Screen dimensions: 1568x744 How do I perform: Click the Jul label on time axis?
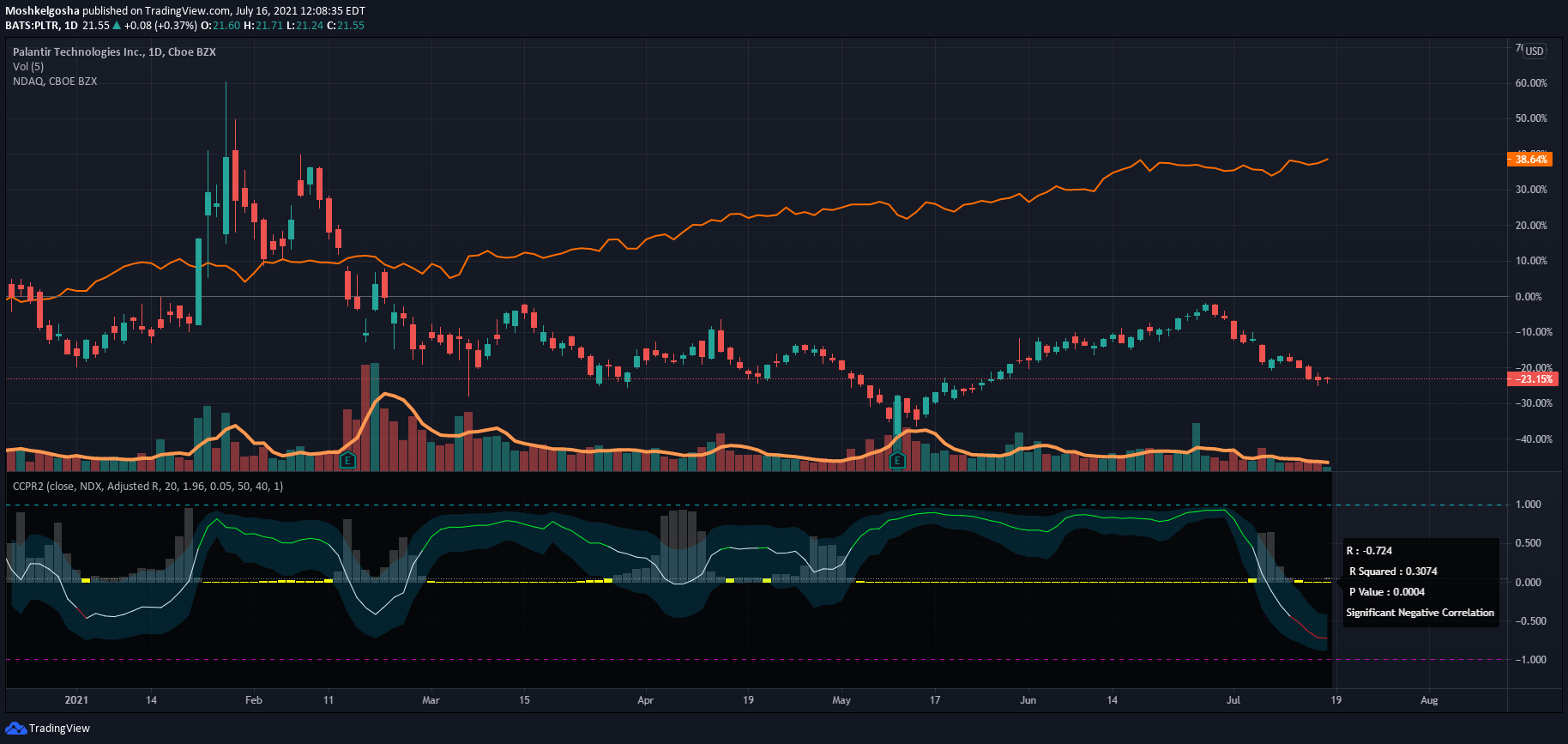(1233, 700)
